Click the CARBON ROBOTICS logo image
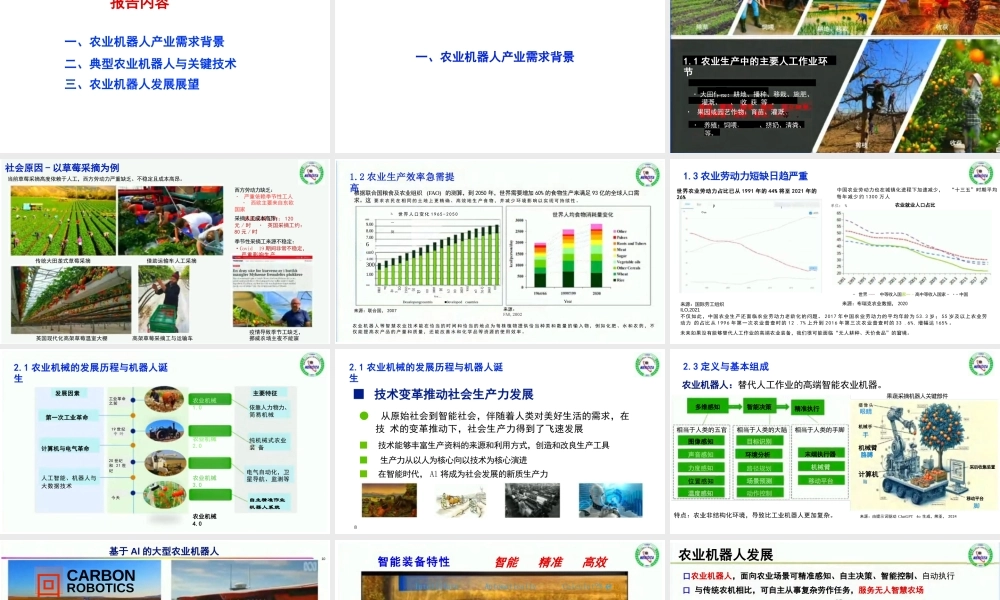 [85, 580]
